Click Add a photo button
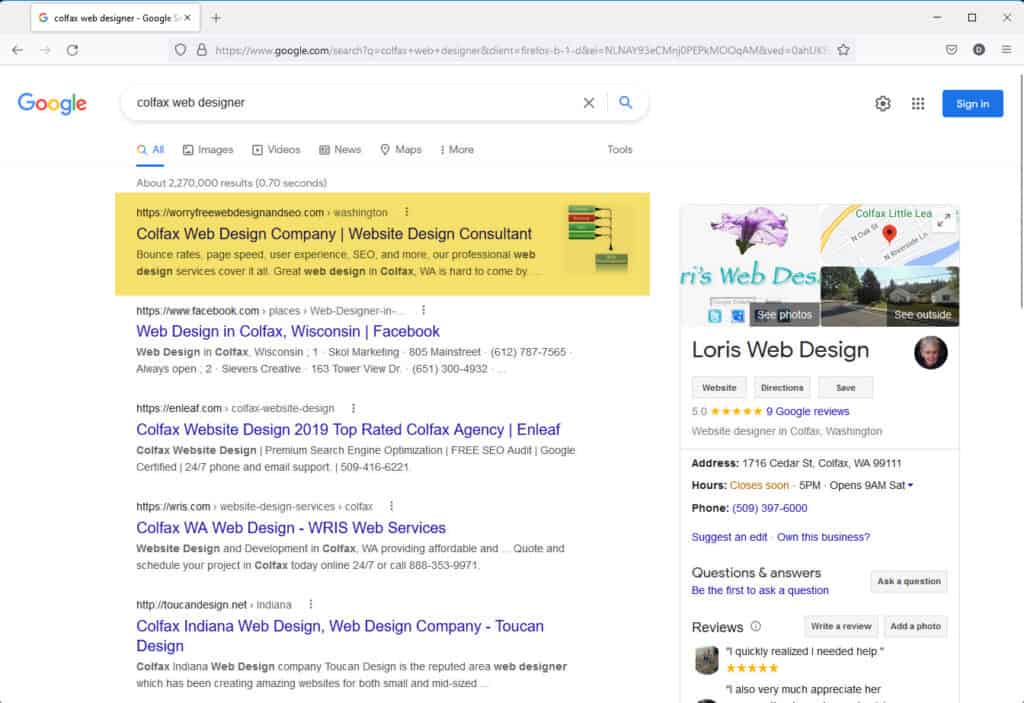 pyautogui.click(x=915, y=626)
